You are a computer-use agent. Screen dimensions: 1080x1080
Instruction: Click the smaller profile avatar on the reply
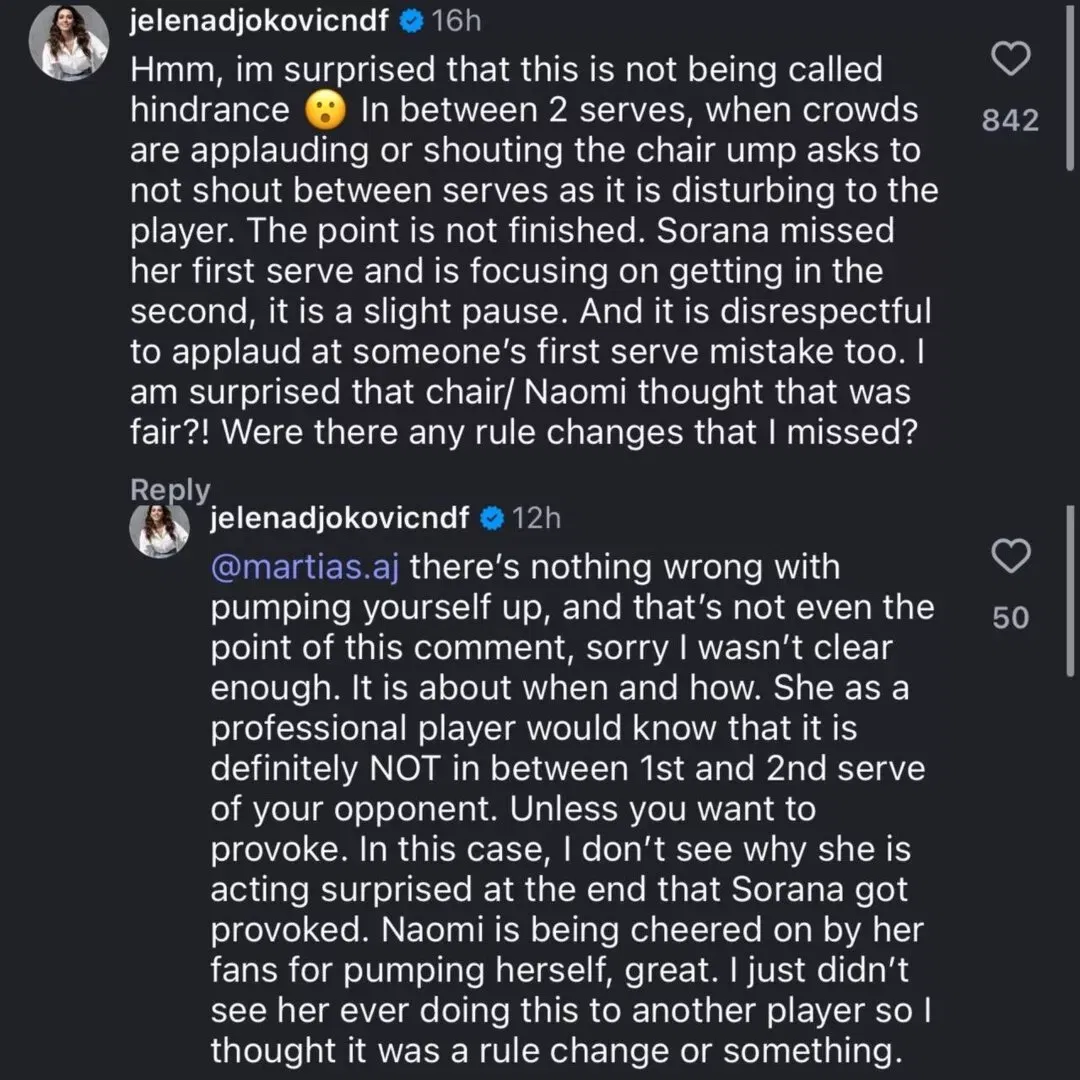160,531
